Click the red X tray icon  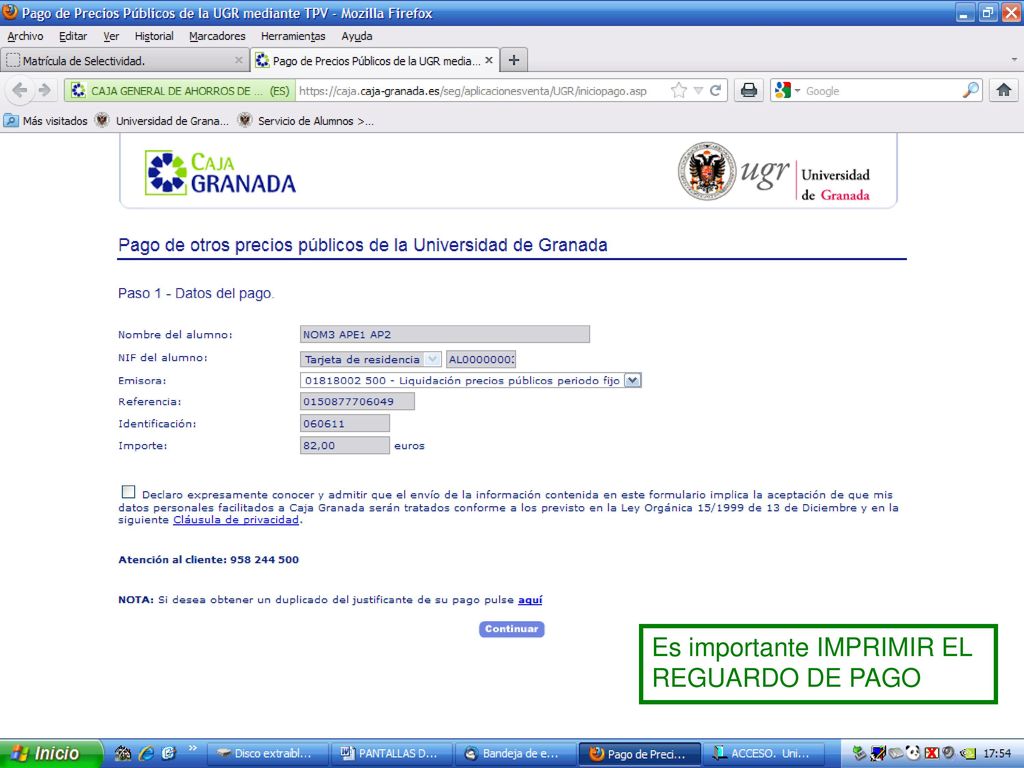(931, 753)
